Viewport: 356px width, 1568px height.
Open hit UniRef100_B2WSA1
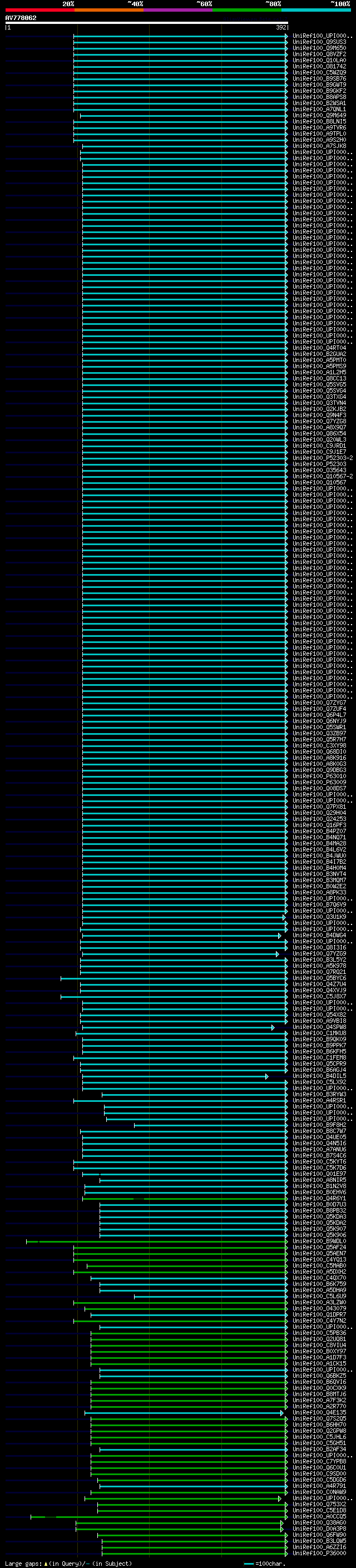[319, 103]
